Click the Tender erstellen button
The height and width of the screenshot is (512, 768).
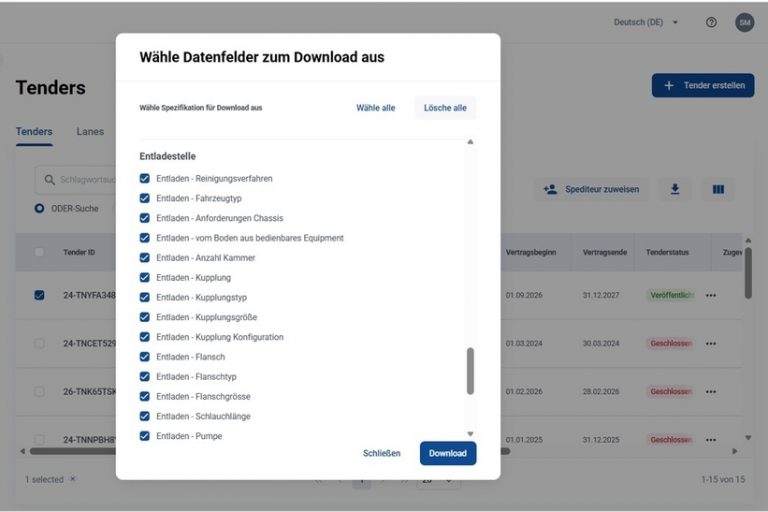(703, 85)
